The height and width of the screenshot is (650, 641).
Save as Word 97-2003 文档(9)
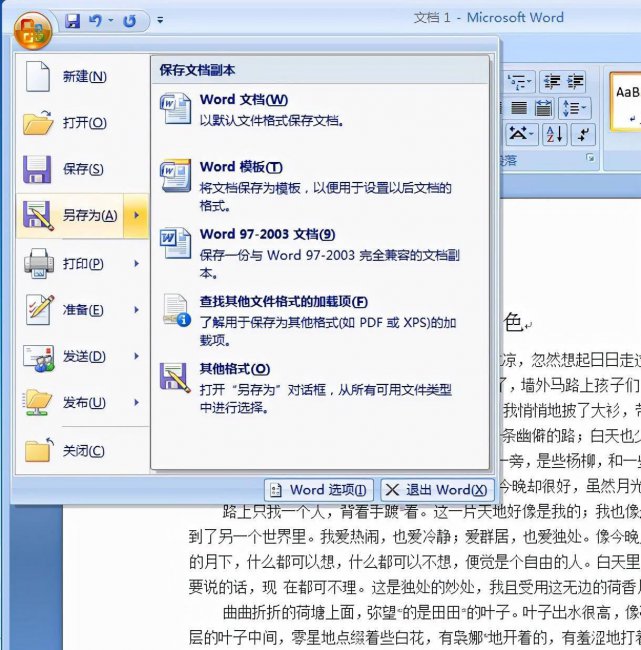320,252
